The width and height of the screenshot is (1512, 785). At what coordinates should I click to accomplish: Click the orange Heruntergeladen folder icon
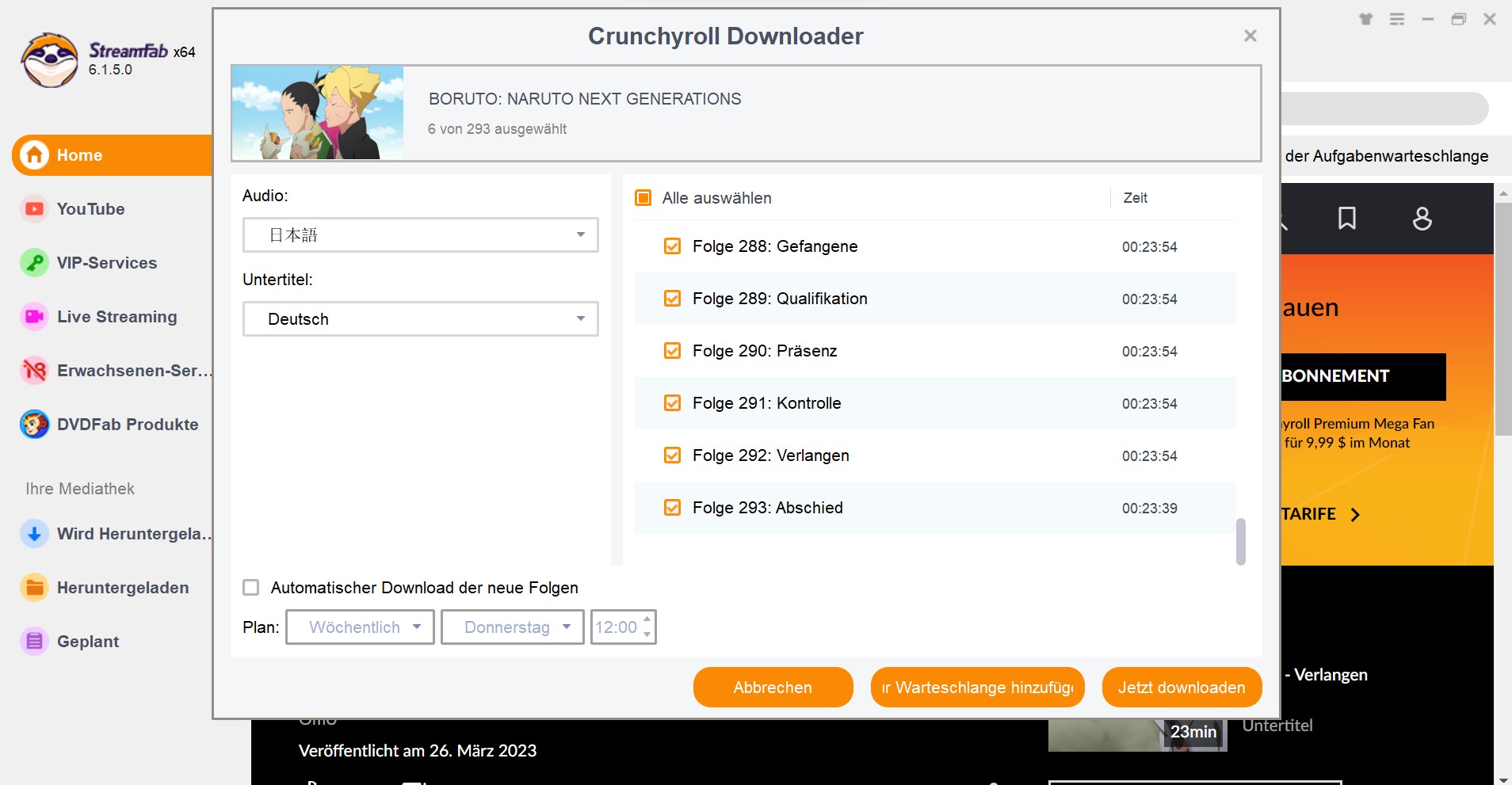pos(34,588)
